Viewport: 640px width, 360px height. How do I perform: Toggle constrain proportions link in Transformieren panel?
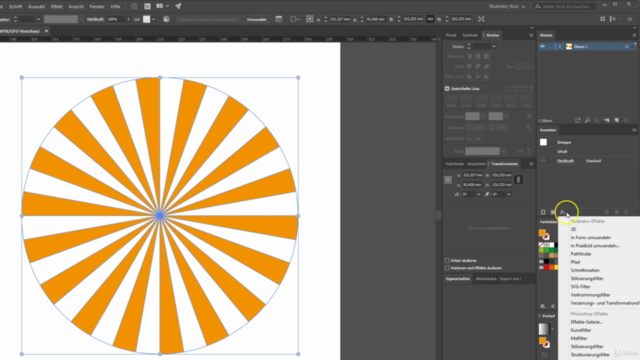[x=518, y=180]
